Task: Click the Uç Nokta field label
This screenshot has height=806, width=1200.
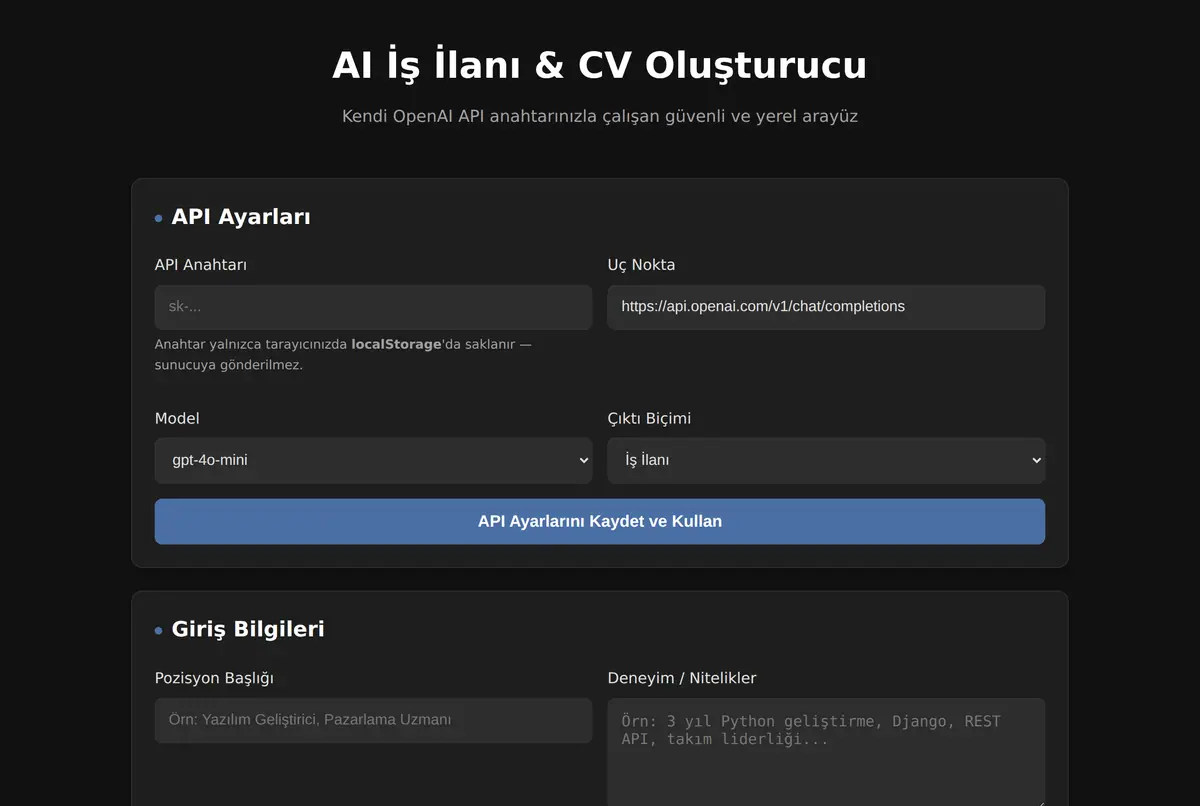Action: 641,265
